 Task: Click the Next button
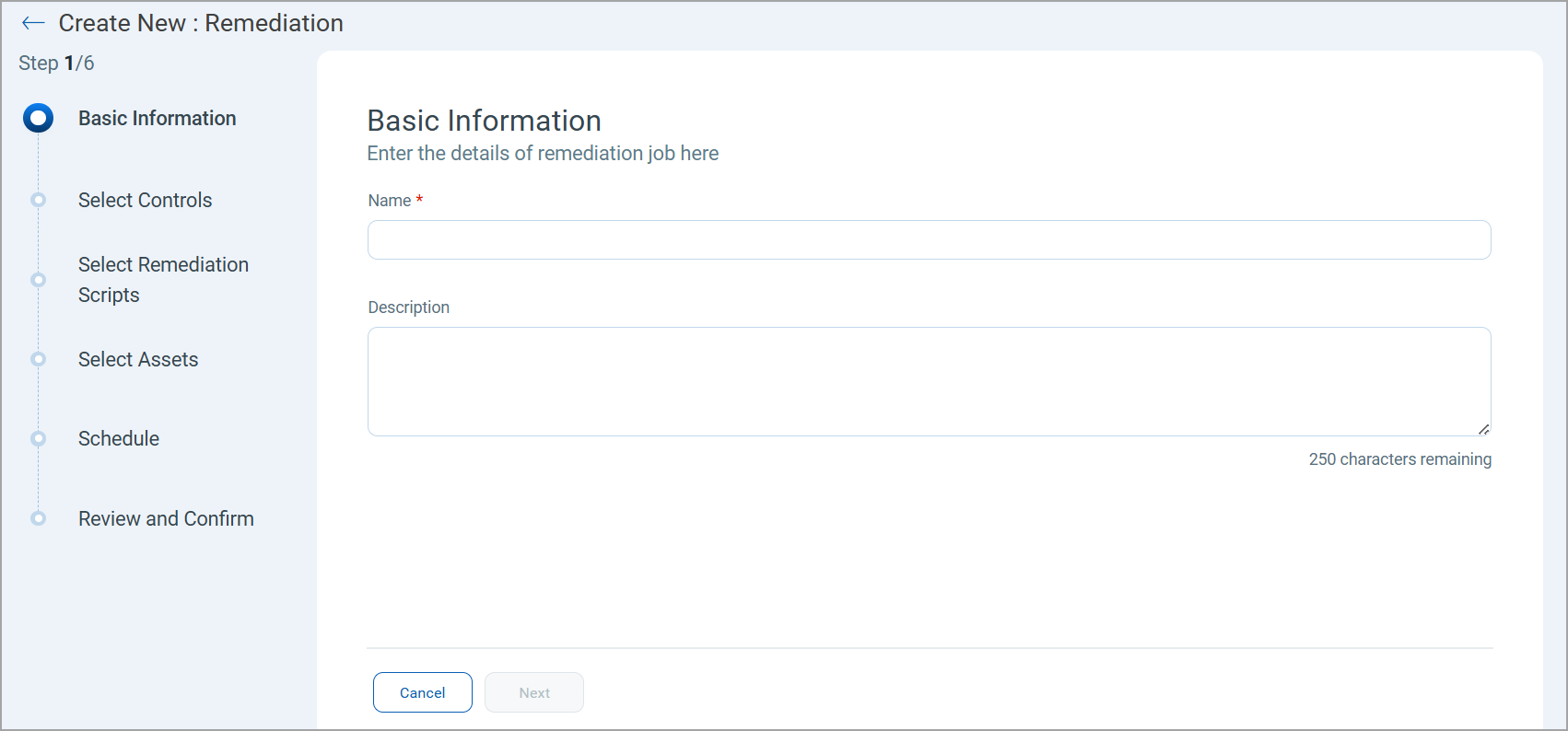click(x=534, y=692)
